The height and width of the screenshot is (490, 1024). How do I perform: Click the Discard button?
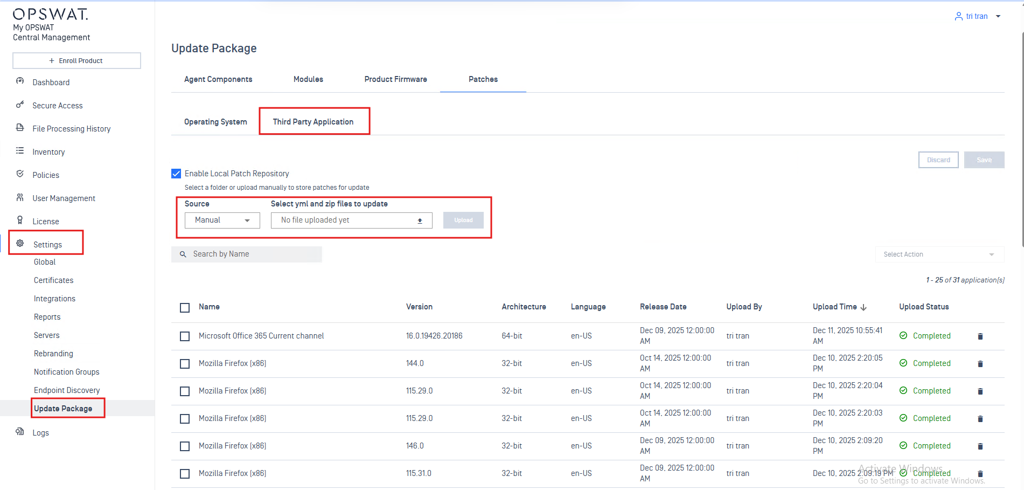coord(938,160)
